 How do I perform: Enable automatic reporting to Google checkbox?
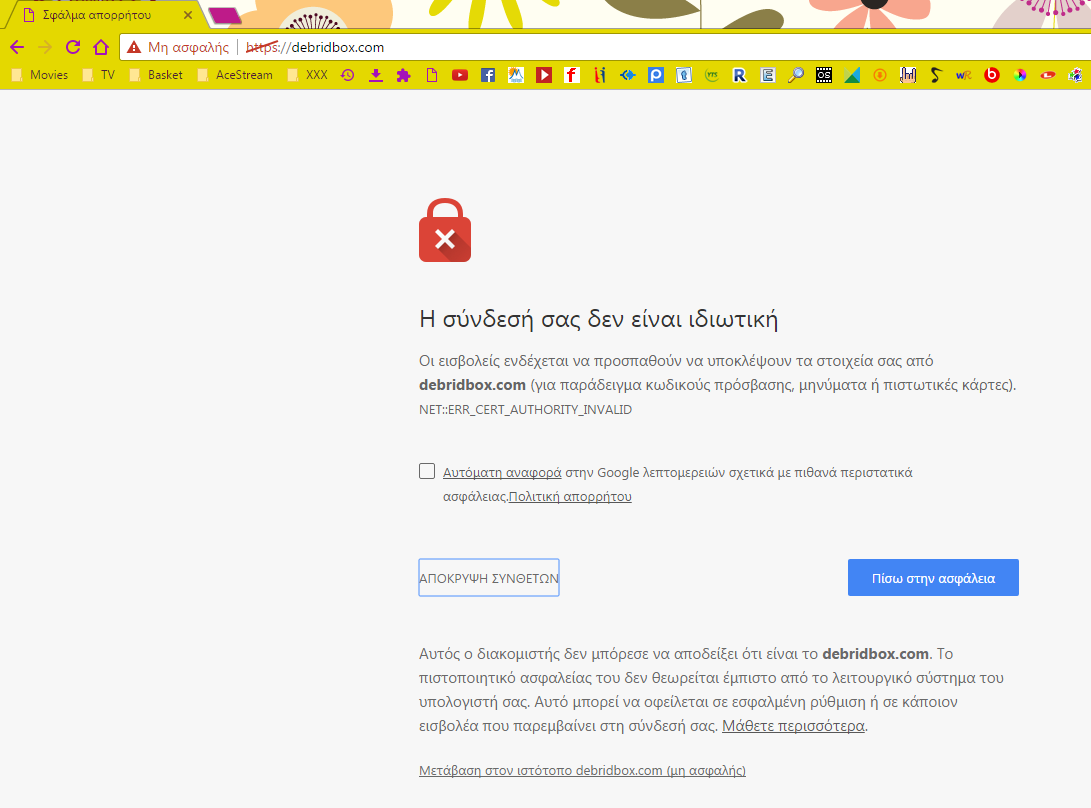click(x=427, y=471)
